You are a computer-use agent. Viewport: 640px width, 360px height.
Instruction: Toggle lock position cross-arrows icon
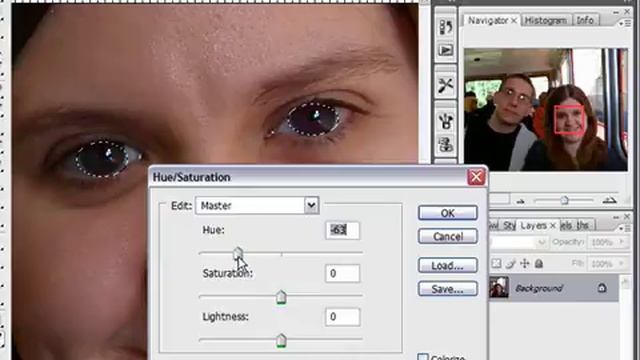click(x=524, y=264)
